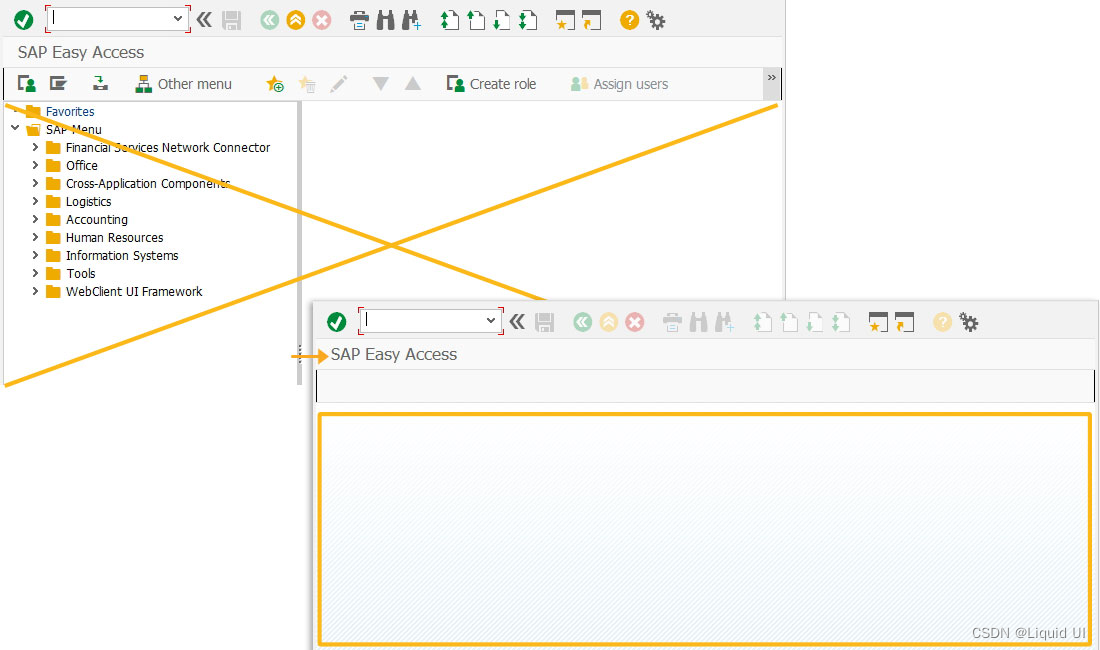The width and height of the screenshot is (1100, 650).
Task: Click the Find binoculars icon
Action: [x=385, y=19]
